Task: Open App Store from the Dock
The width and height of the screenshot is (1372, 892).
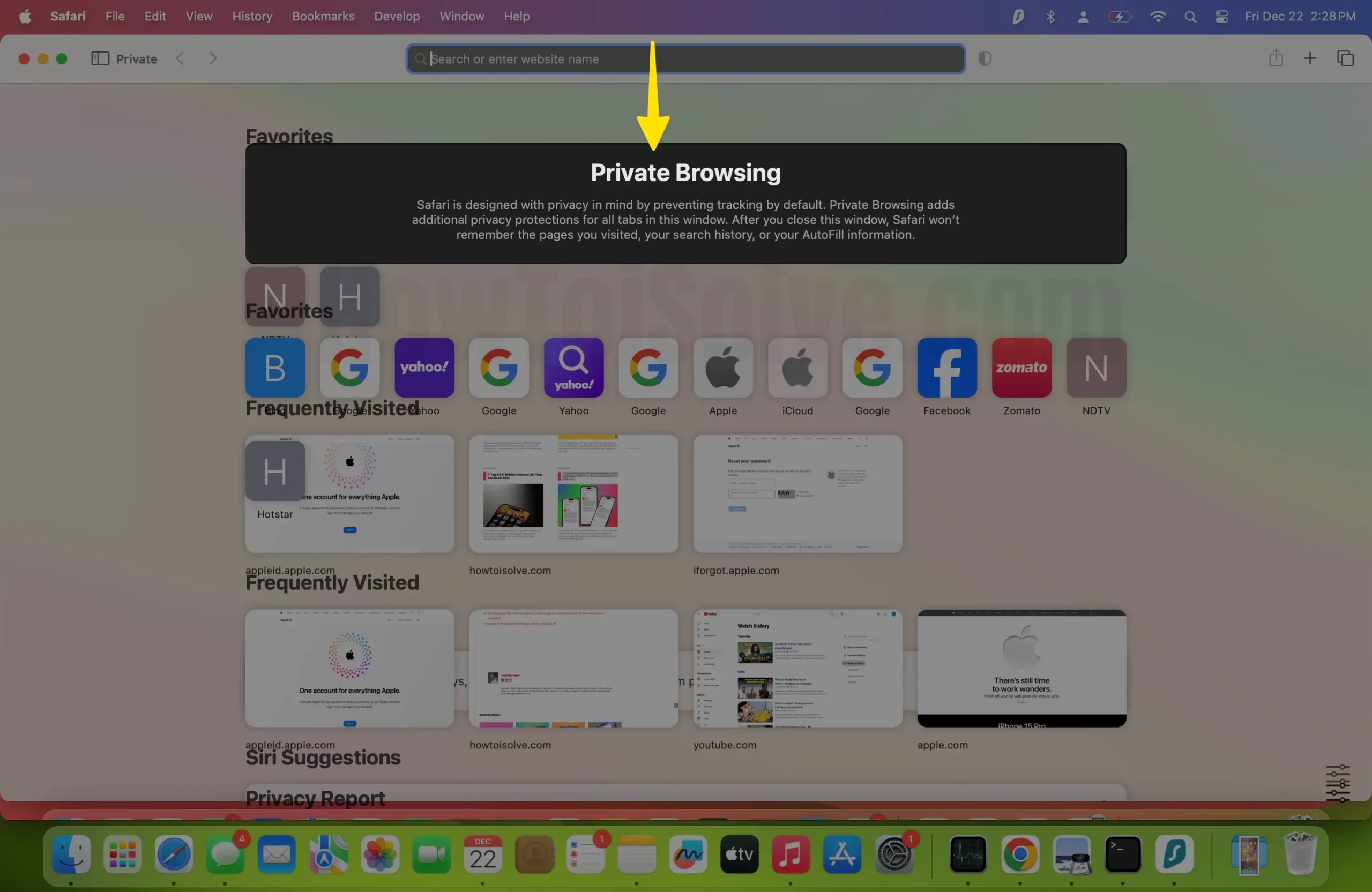Action: click(x=841, y=854)
